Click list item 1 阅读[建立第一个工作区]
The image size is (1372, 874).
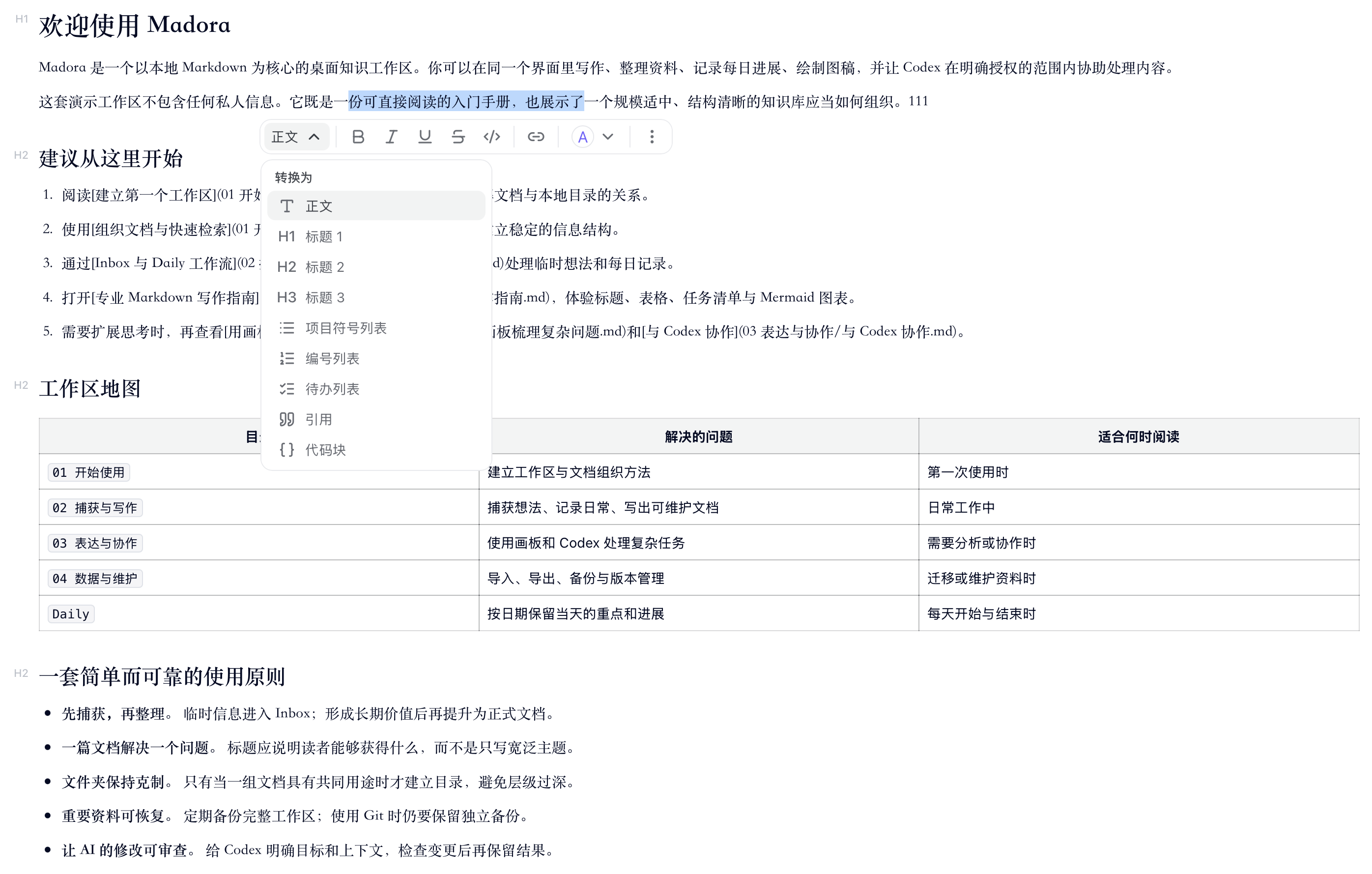tap(161, 195)
